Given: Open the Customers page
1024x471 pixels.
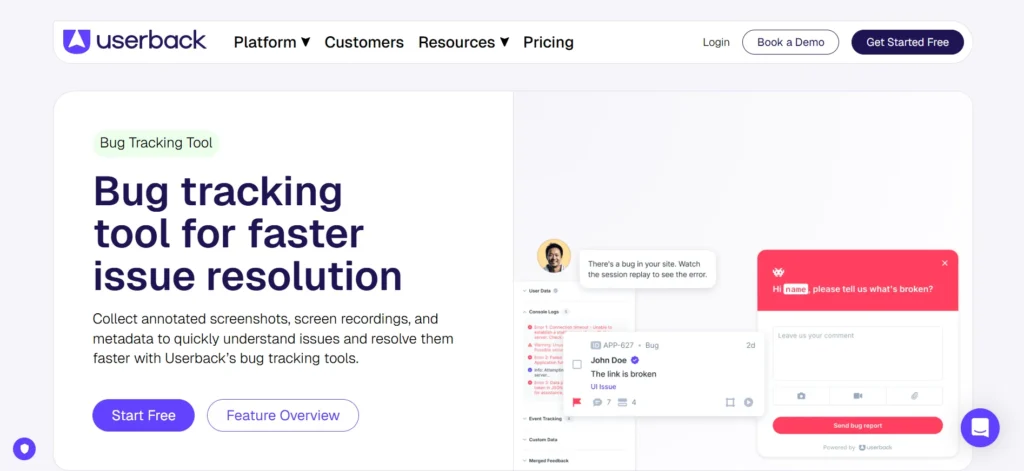Looking at the screenshot, I should coord(364,42).
